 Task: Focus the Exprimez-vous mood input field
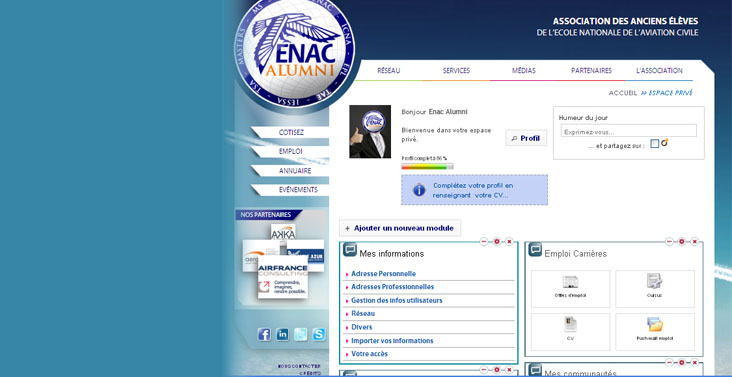628,131
